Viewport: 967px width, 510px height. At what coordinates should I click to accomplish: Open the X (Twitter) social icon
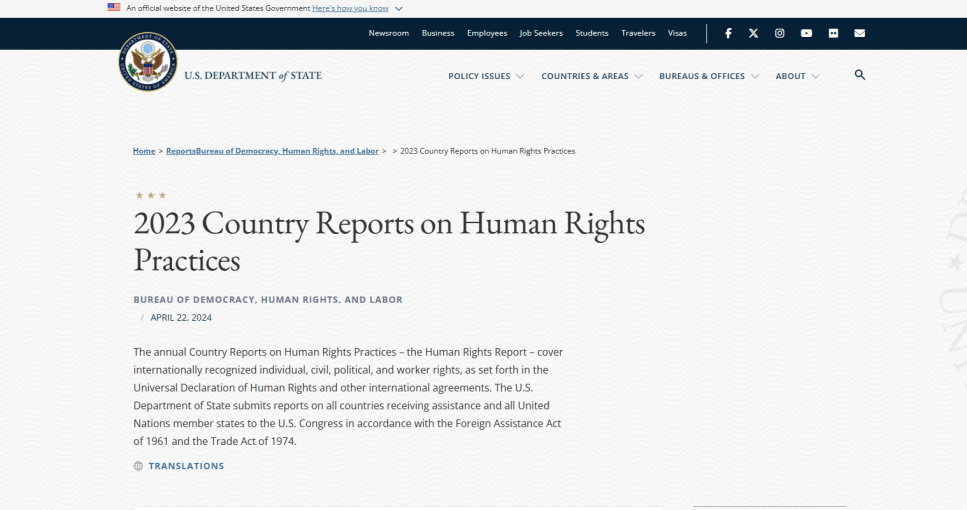pyautogui.click(x=754, y=33)
